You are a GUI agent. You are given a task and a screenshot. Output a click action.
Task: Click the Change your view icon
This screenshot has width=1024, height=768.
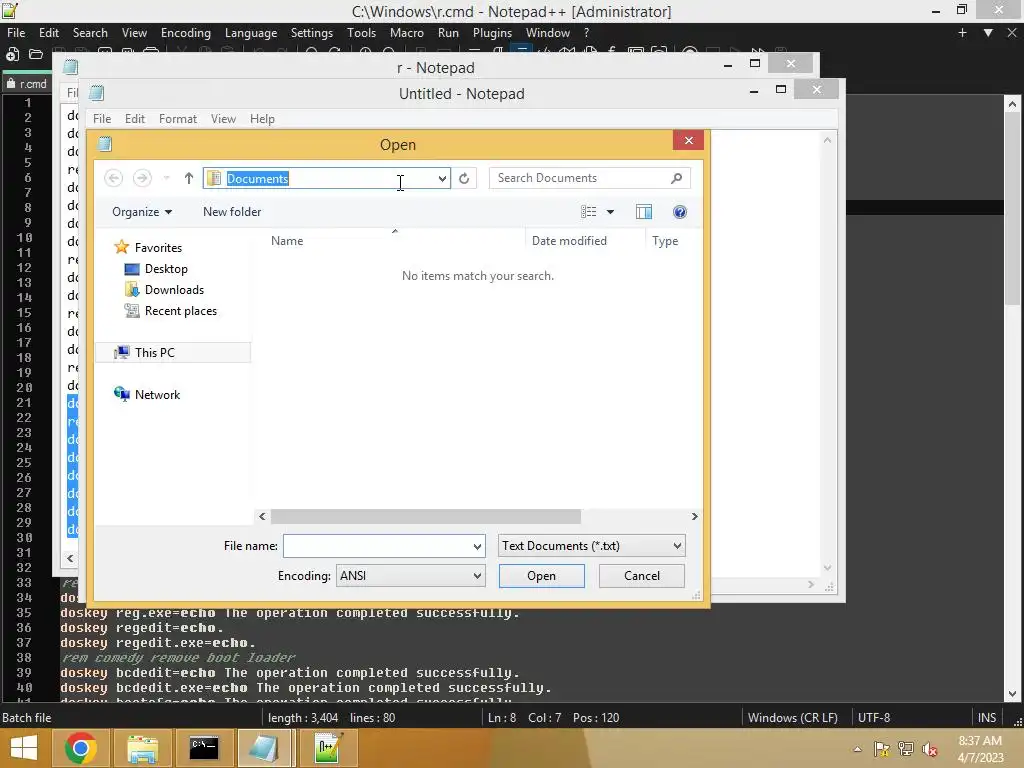click(x=588, y=212)
